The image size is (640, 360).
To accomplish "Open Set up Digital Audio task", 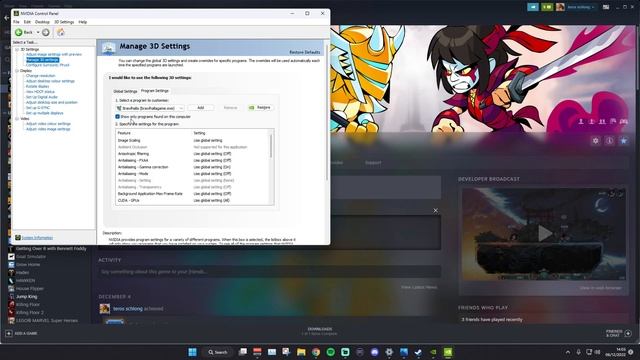I will [42, 97].
